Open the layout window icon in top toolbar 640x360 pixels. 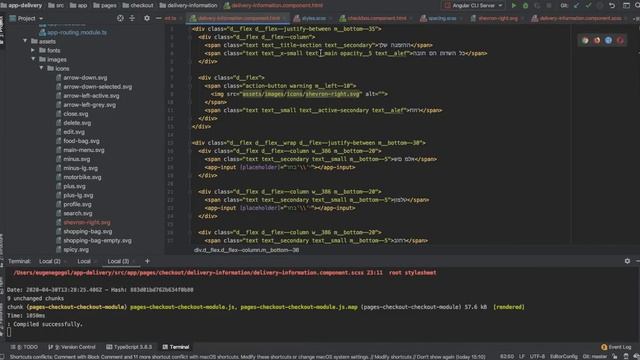pyautogui.click(x=626, y=6)
